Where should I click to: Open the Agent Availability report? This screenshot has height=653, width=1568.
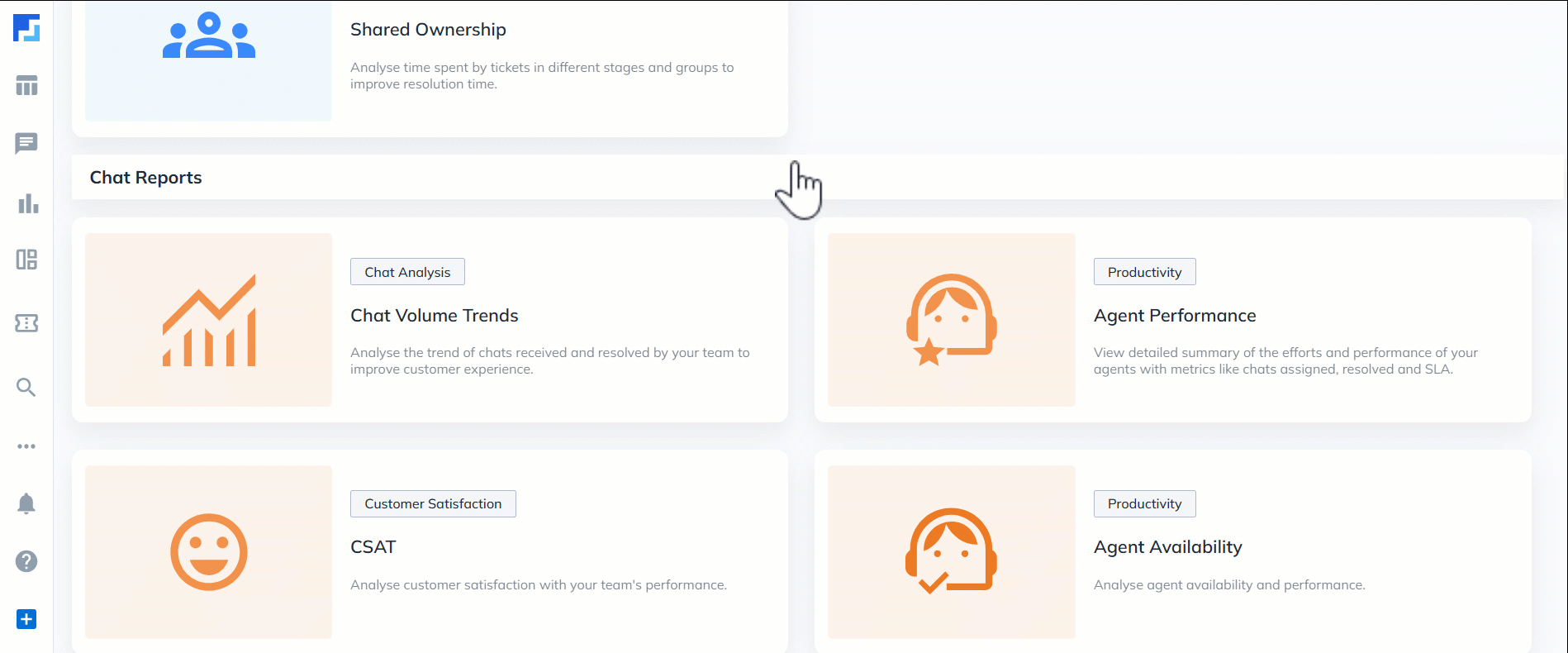1167,547
